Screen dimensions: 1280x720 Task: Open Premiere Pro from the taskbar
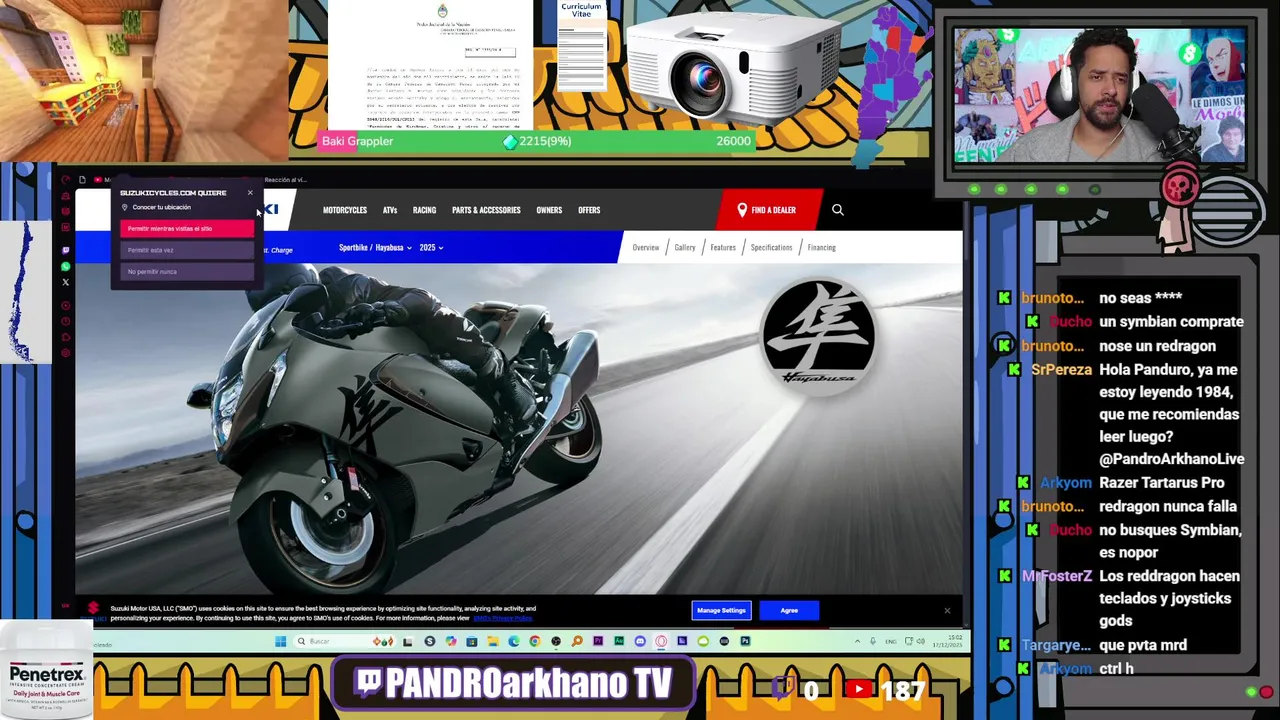click(x=598, y=641)
